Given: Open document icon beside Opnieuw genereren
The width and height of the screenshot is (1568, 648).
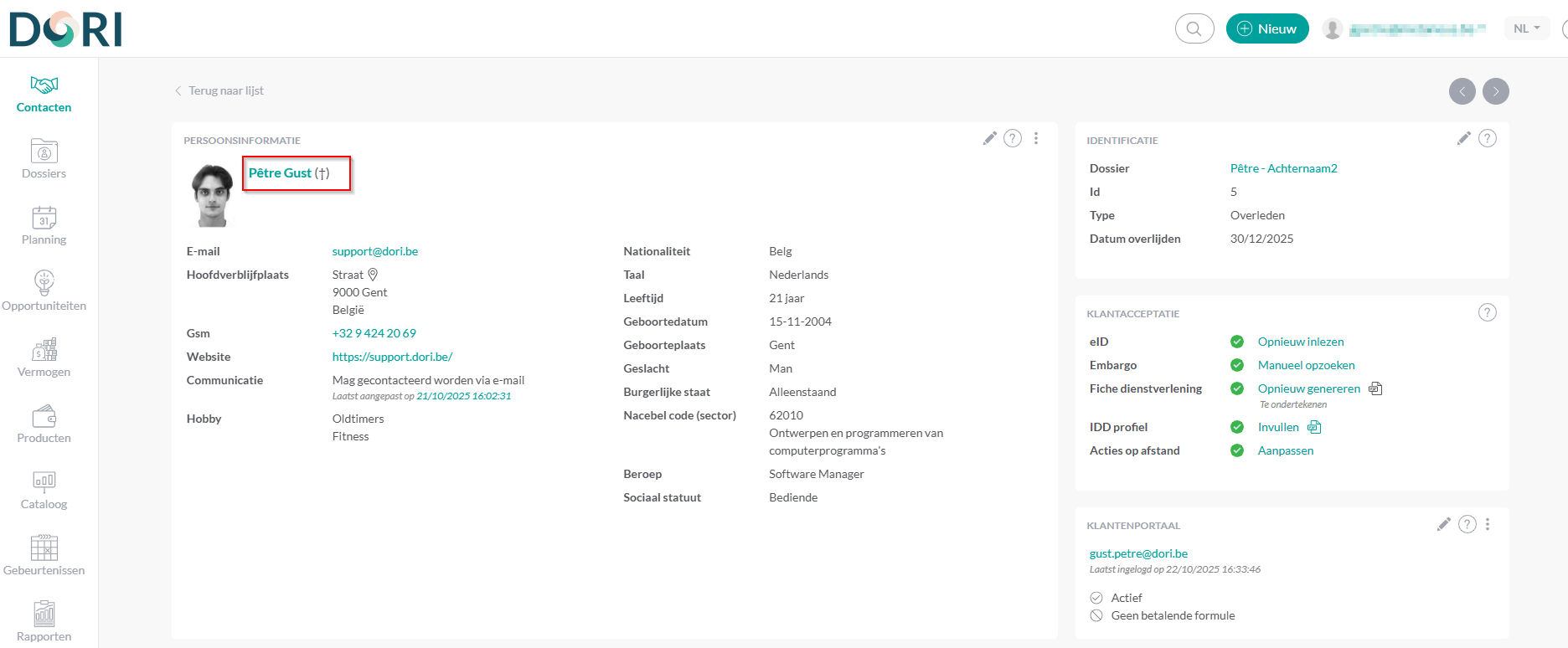Looking at the screenshot, I should coord(1375,388).
